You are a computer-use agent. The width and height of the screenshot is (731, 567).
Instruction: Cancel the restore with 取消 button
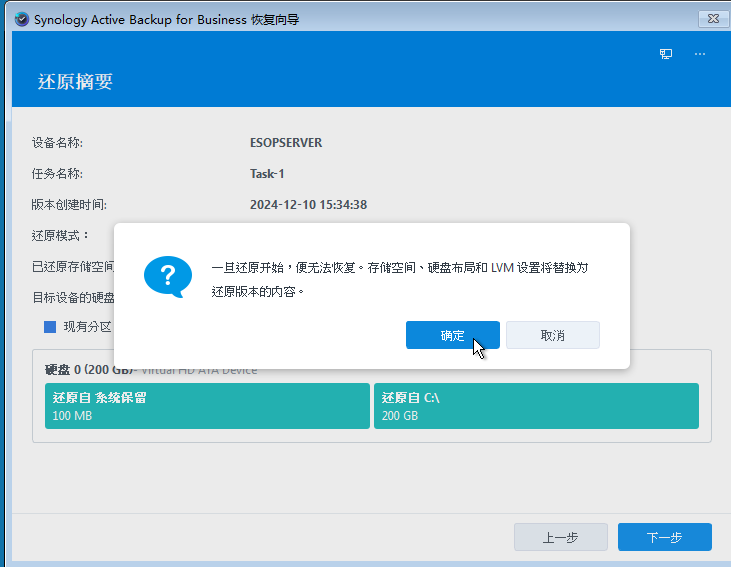pyautogui.click(x=552, y=335)
